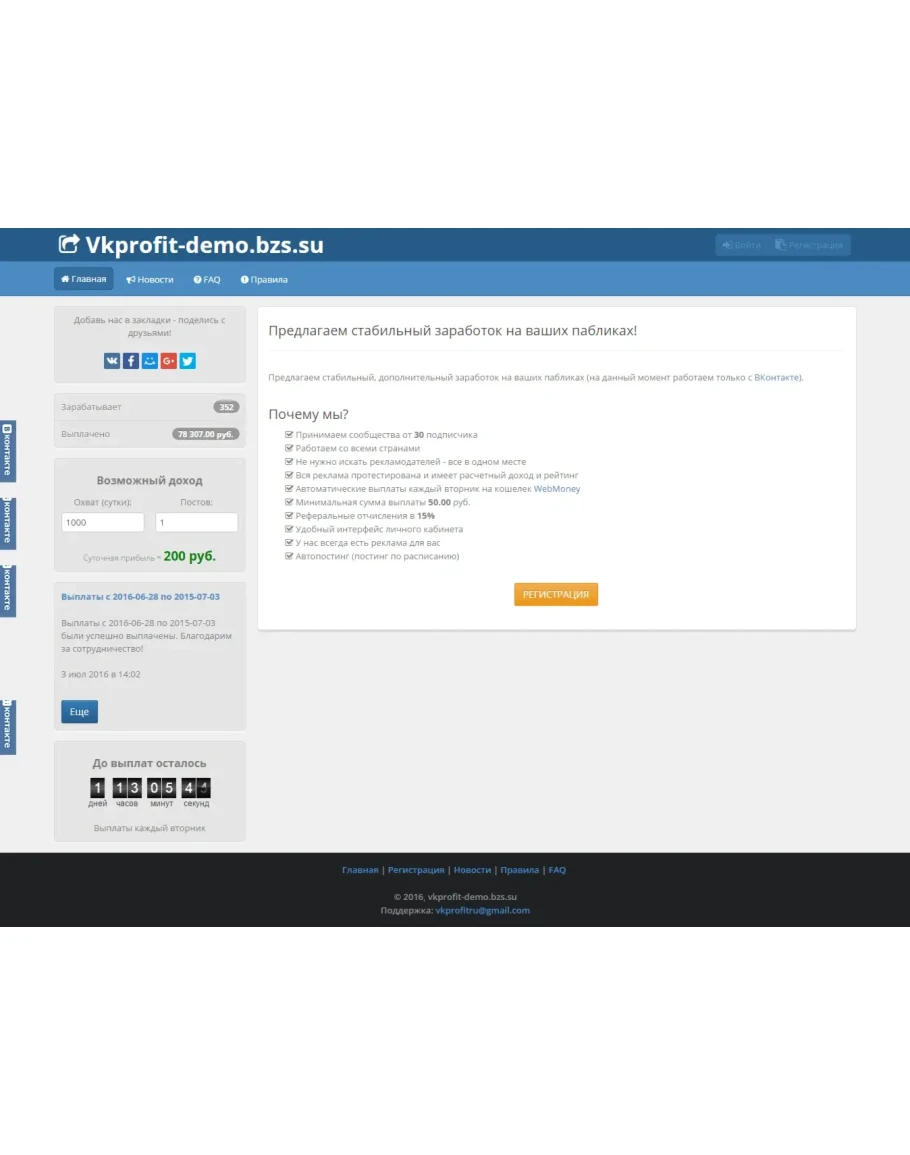Focus the Охват (сутки) input field

[103, 522]
